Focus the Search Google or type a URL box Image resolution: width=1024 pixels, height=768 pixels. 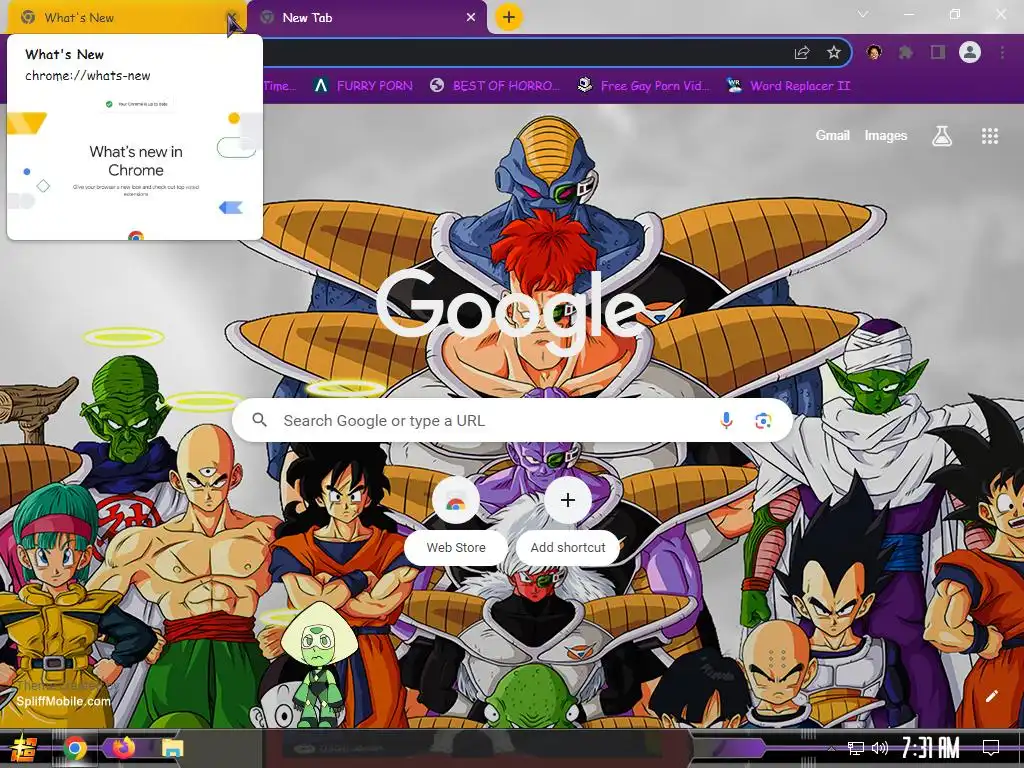[512, 420]
